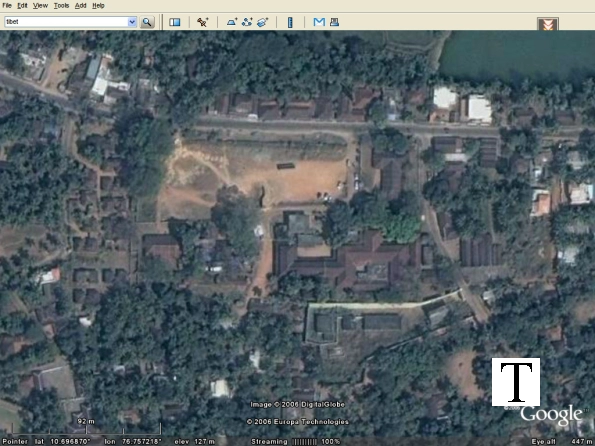Screen dimensions: 595x446
Task: Click the white T square overlay
Action: click(516, 382)
